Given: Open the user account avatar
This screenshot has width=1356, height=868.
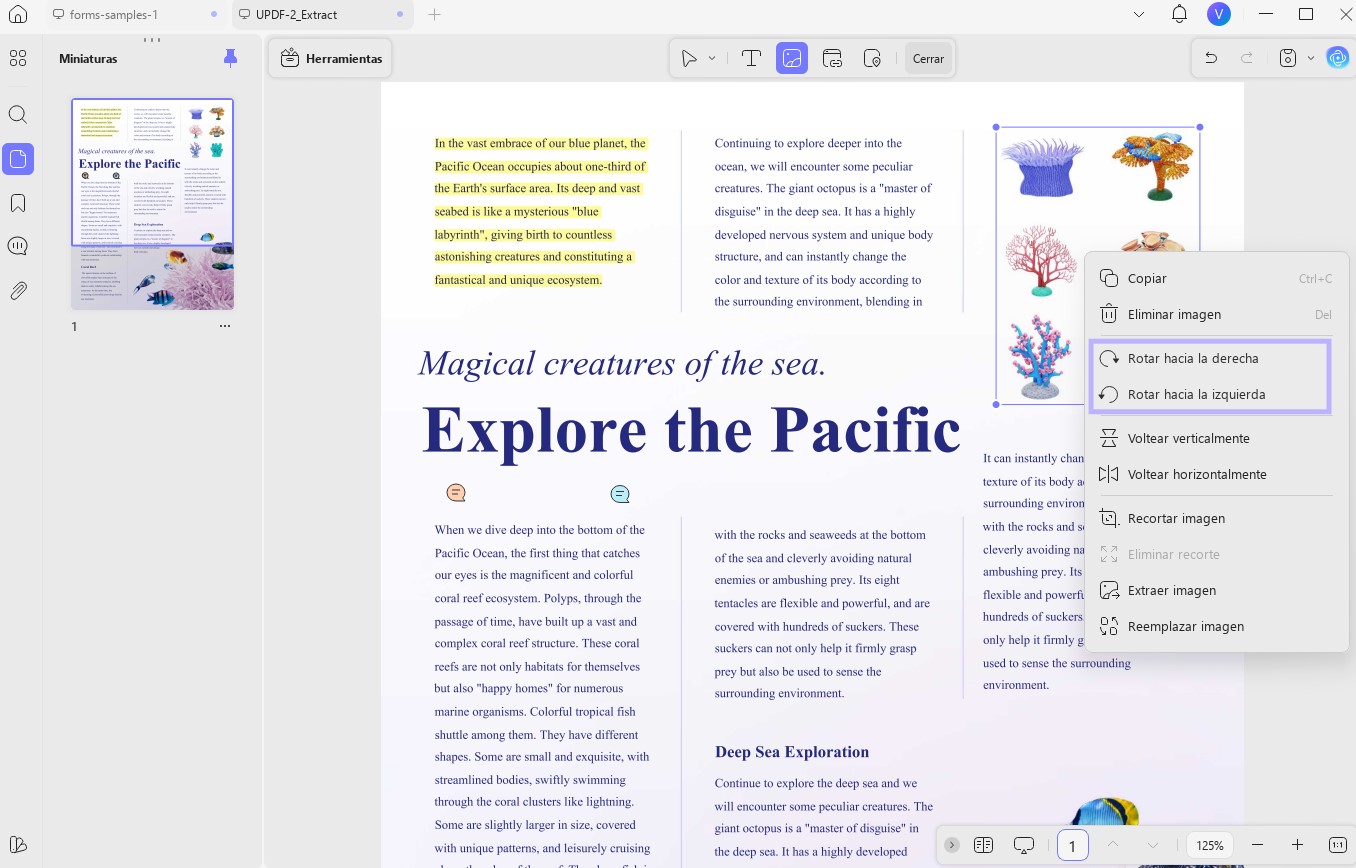Looking at the screenshot, I should [1218, 14].
